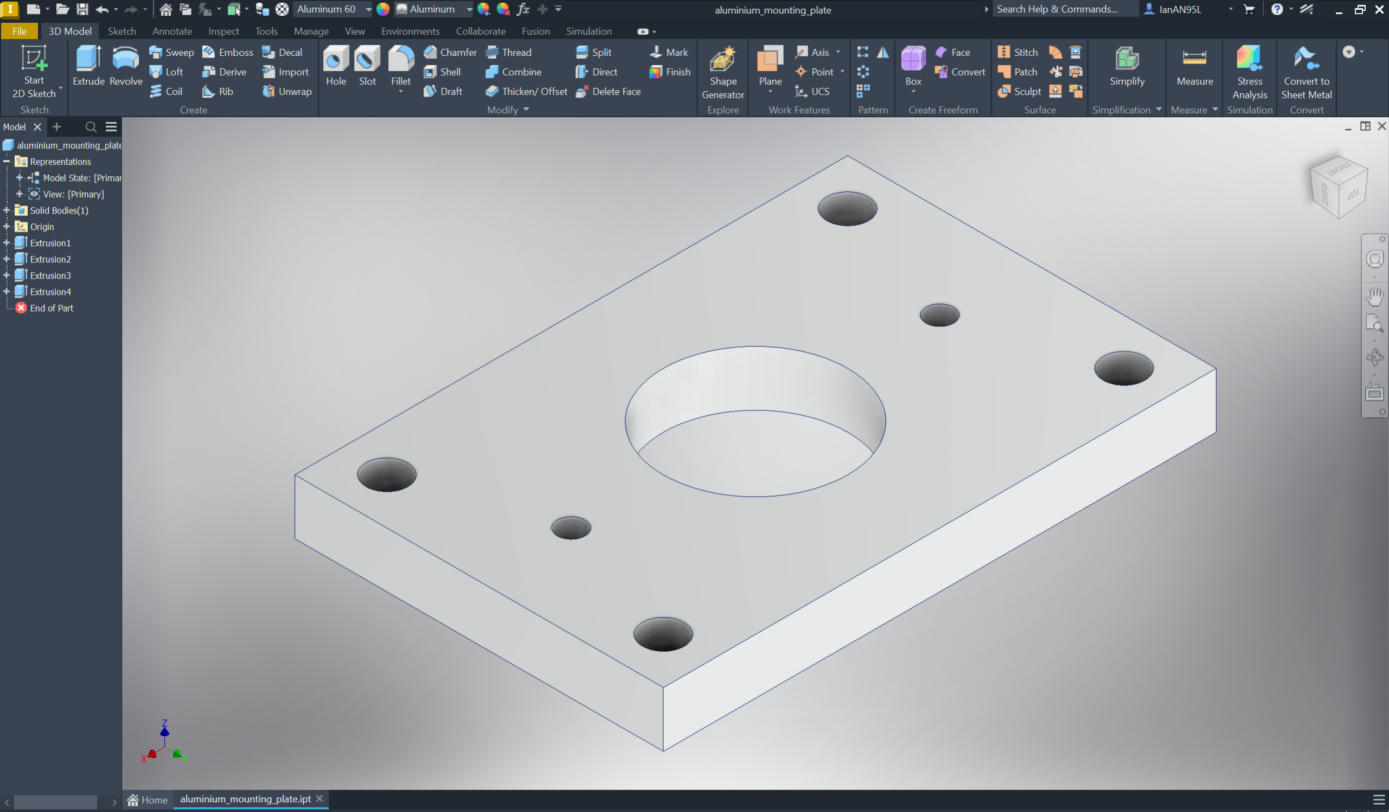
Task: Use the Split tool
Action: [593, 52]
